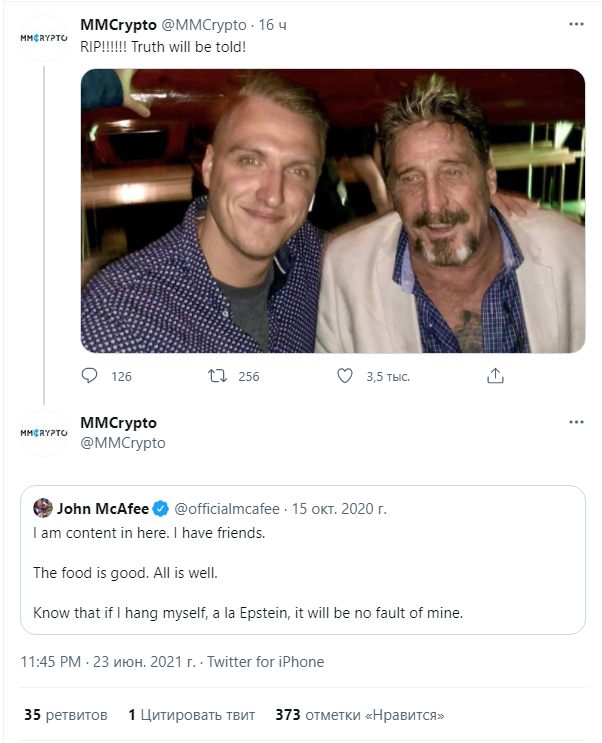The image size is (602, 743).
Task: Open MMCrypto avatar on lower tweet
Action: click(x=44, y=433)
